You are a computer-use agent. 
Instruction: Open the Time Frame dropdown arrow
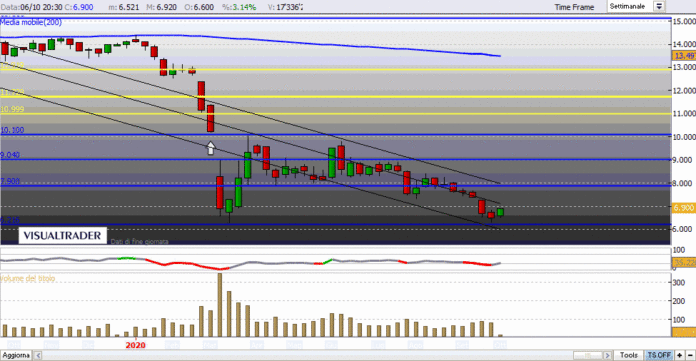click(659, 6)
